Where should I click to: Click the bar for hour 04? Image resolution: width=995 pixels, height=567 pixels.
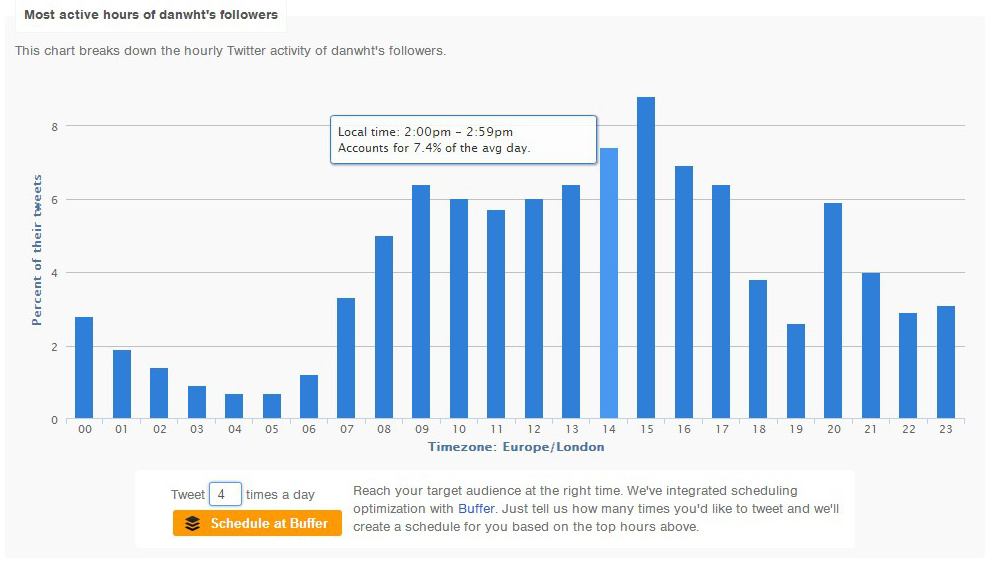tap(234, 407)
